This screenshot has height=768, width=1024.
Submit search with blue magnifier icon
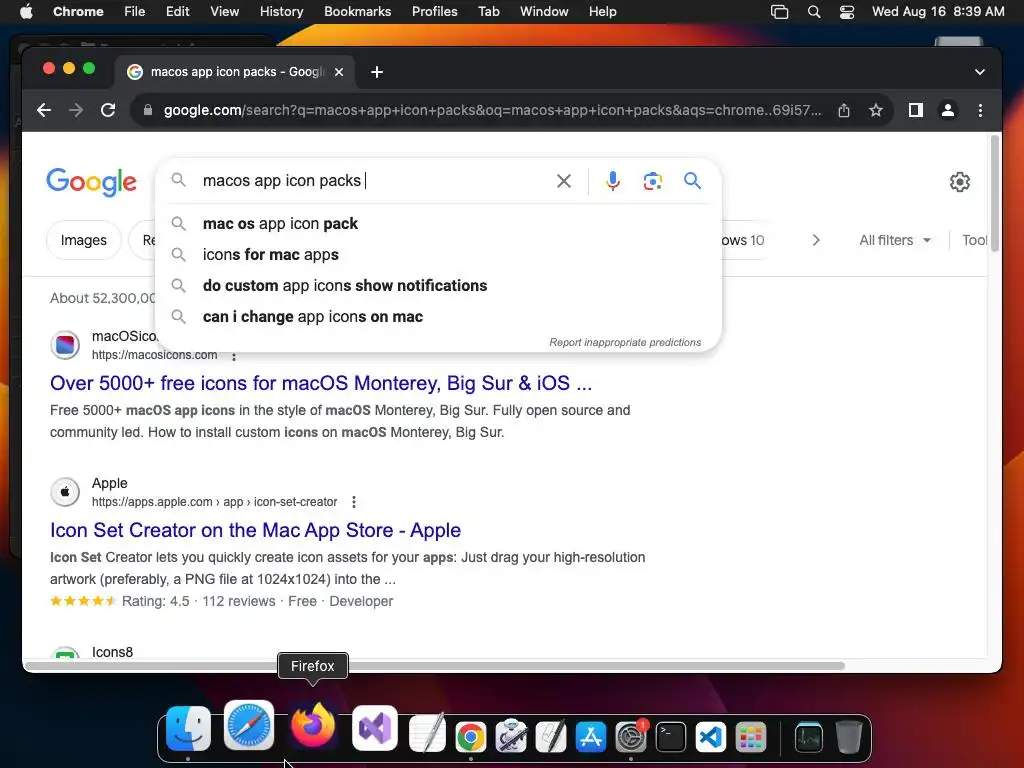click(x=692, y=181)
